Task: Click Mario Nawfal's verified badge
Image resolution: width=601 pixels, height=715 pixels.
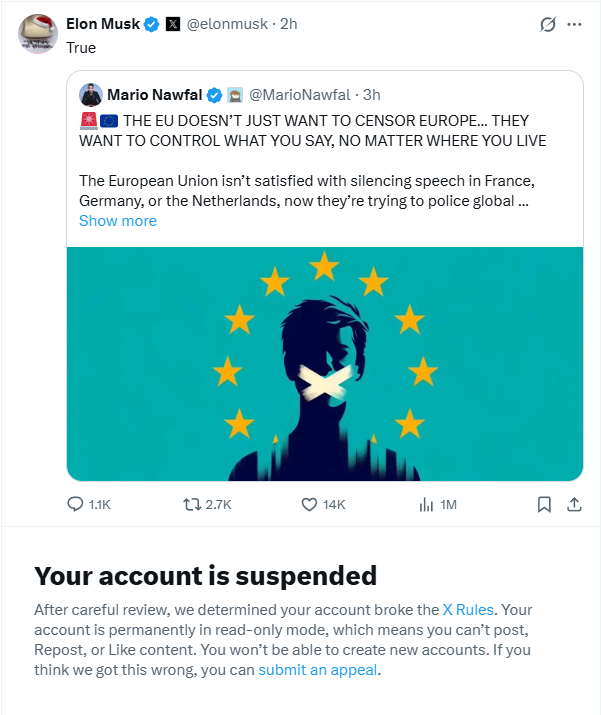Action: point(214,95)
